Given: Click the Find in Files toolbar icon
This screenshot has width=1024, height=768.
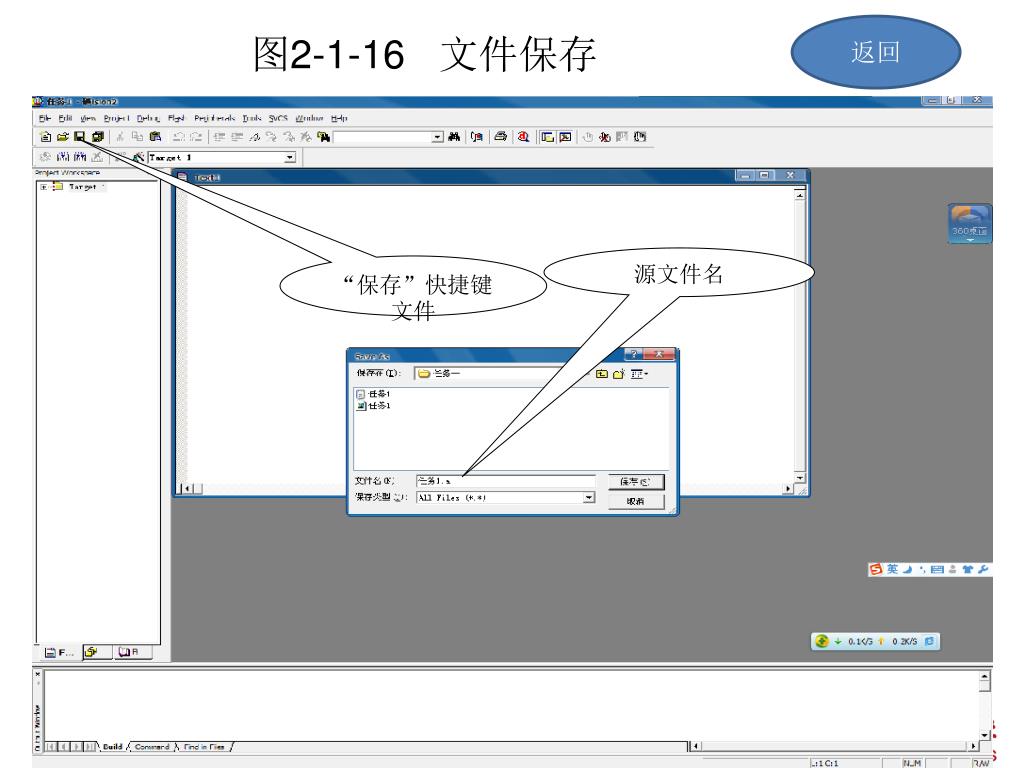Looking at the screenshot, I should click(323, 136).
